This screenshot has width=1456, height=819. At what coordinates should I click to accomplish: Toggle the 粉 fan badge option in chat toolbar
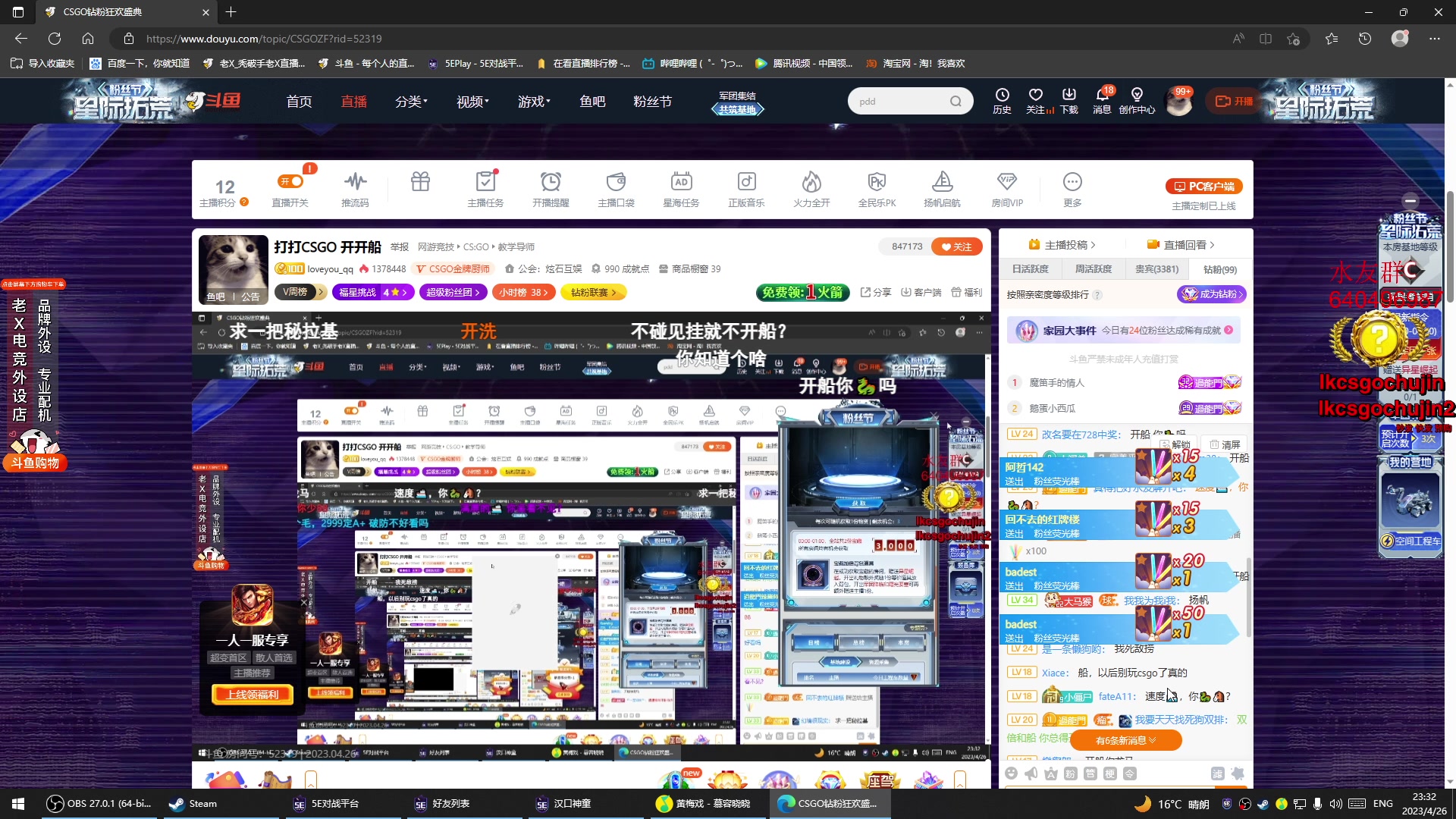pos(1070,773)
